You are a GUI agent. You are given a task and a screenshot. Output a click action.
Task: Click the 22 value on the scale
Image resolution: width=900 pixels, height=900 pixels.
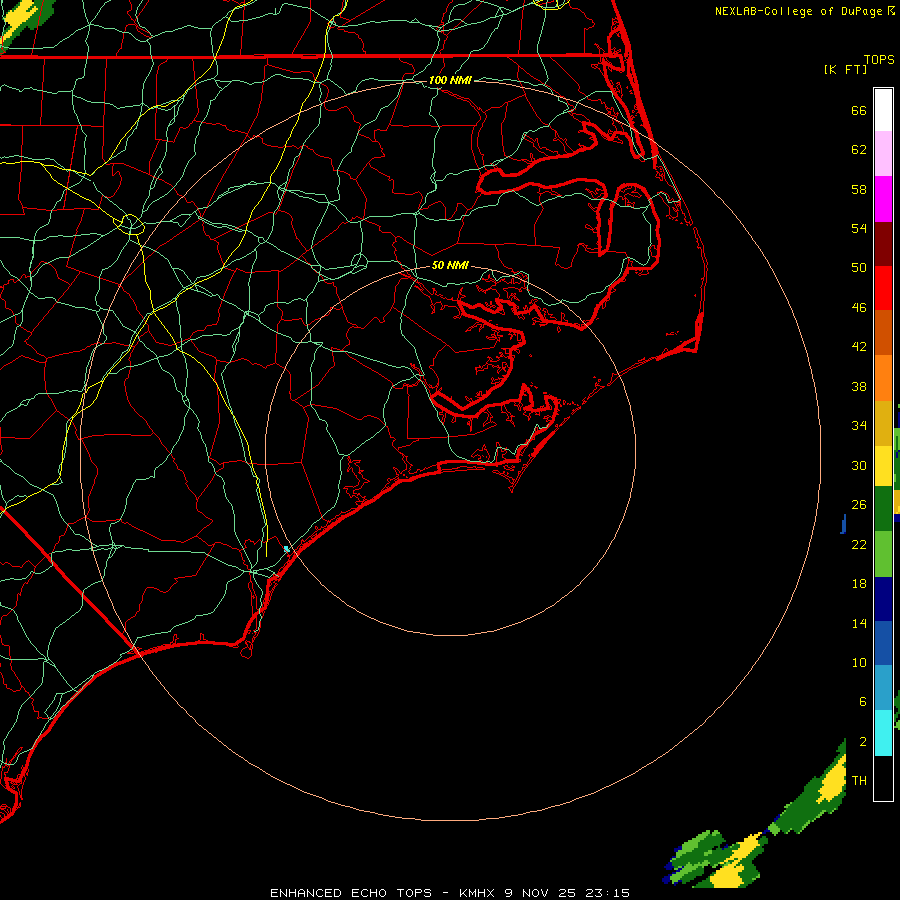pyautogui.click(x=859, y=545)
